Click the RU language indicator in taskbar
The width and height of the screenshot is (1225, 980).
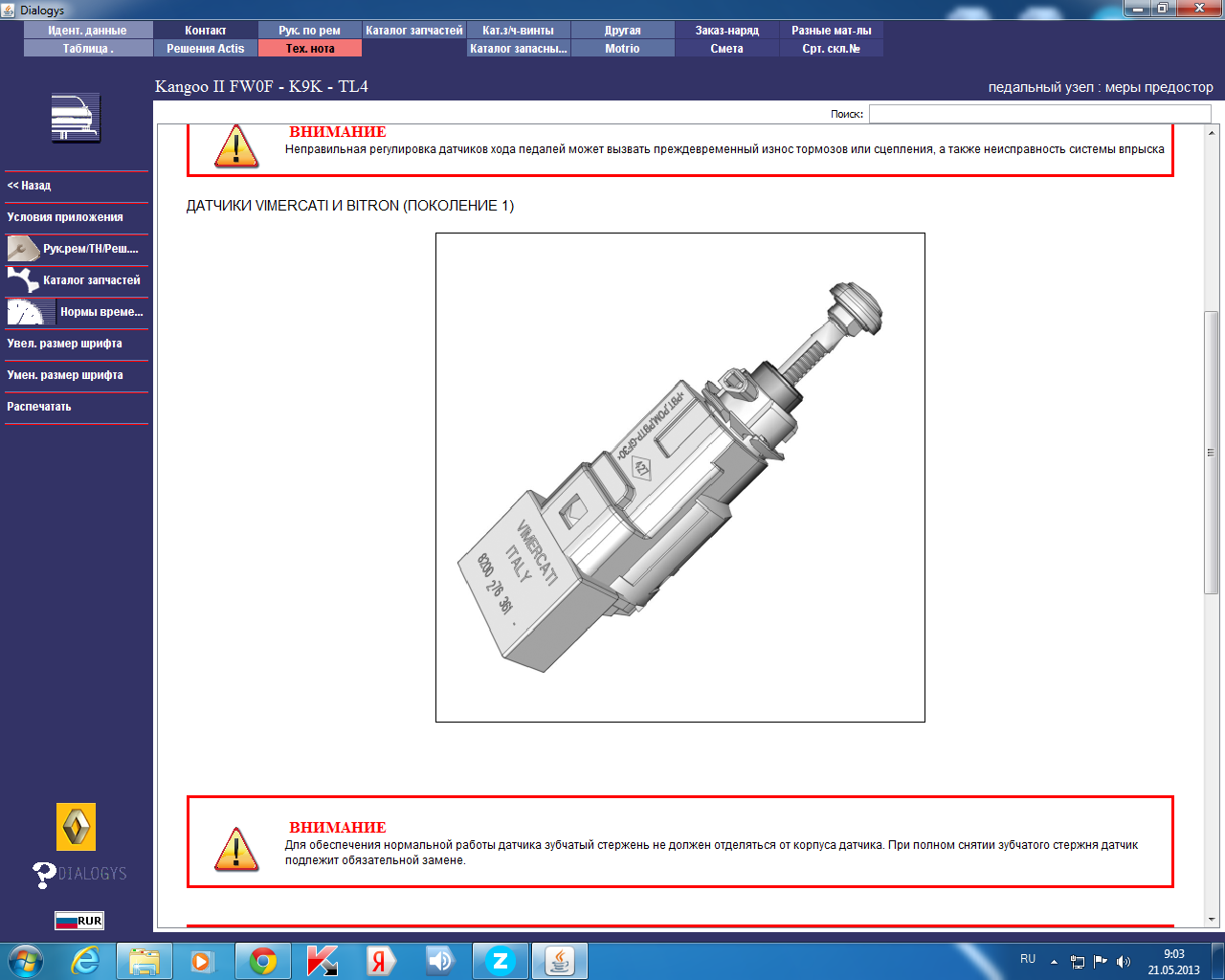click(1028, 959)
